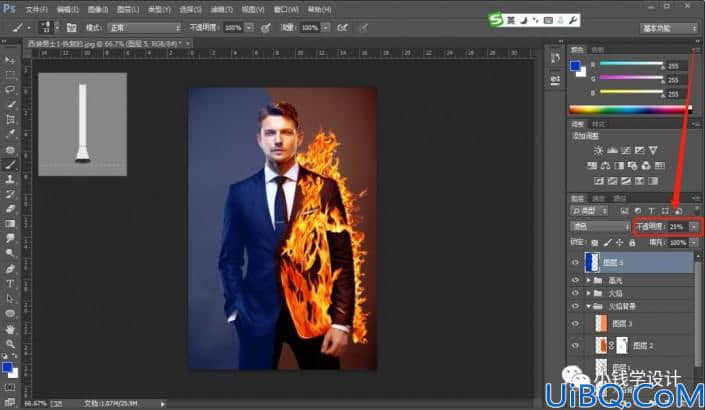Open the layer opacity 25% dropdown arrow
705x410 pixels.
coord(695,227)
